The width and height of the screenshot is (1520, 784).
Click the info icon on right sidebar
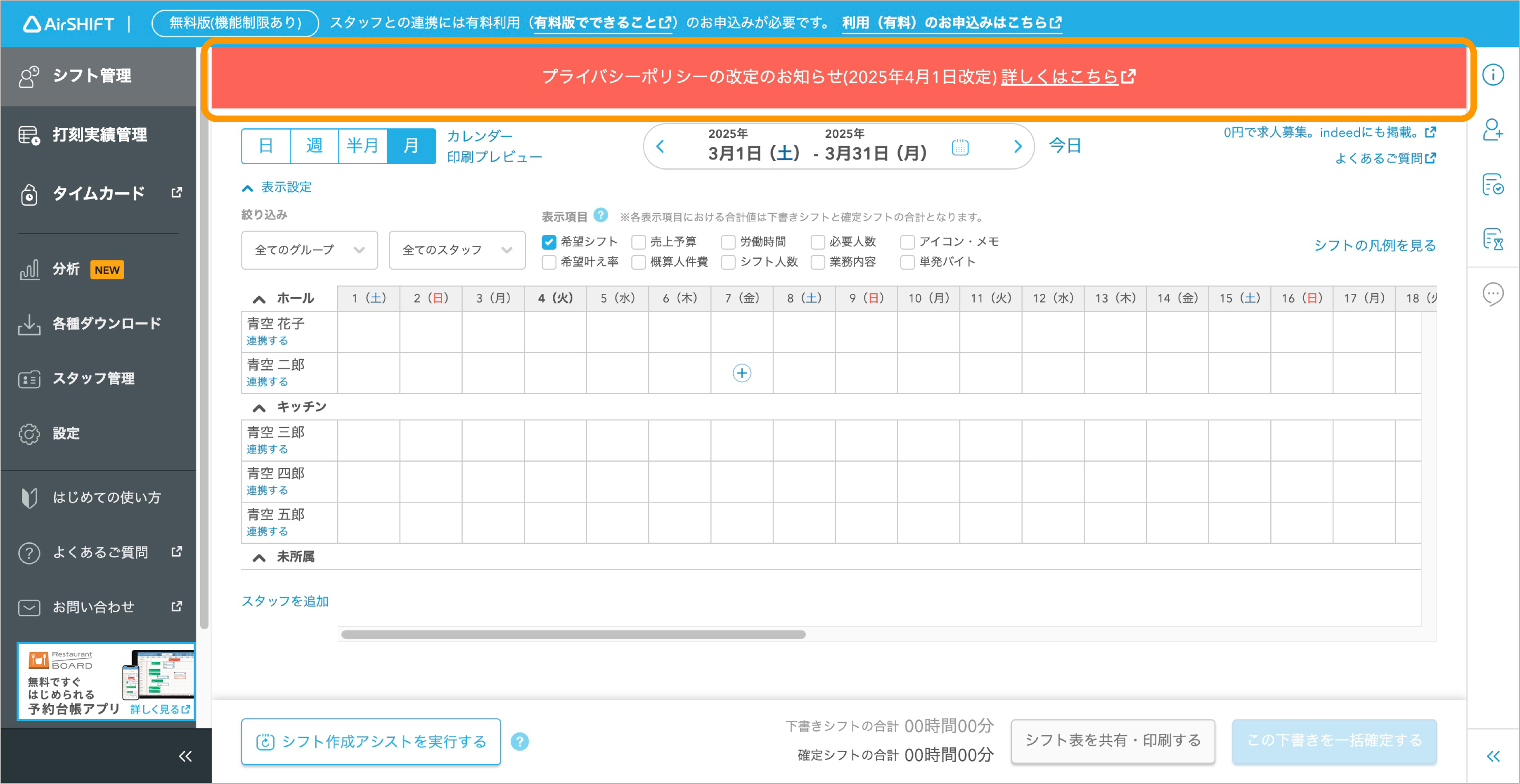pyautogui.click(x=1494, y=74)
